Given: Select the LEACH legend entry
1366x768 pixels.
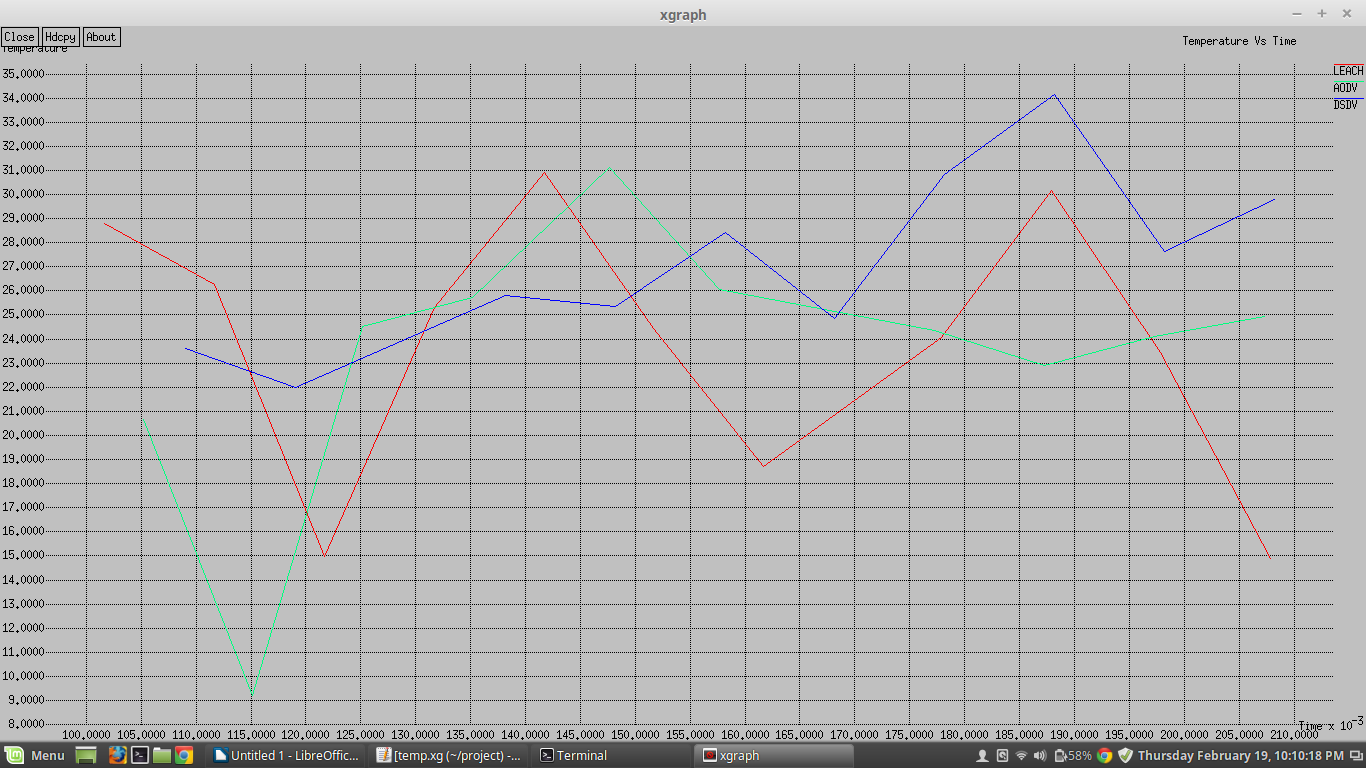Looking at the screenshot, I should (x=1348, y=71).
